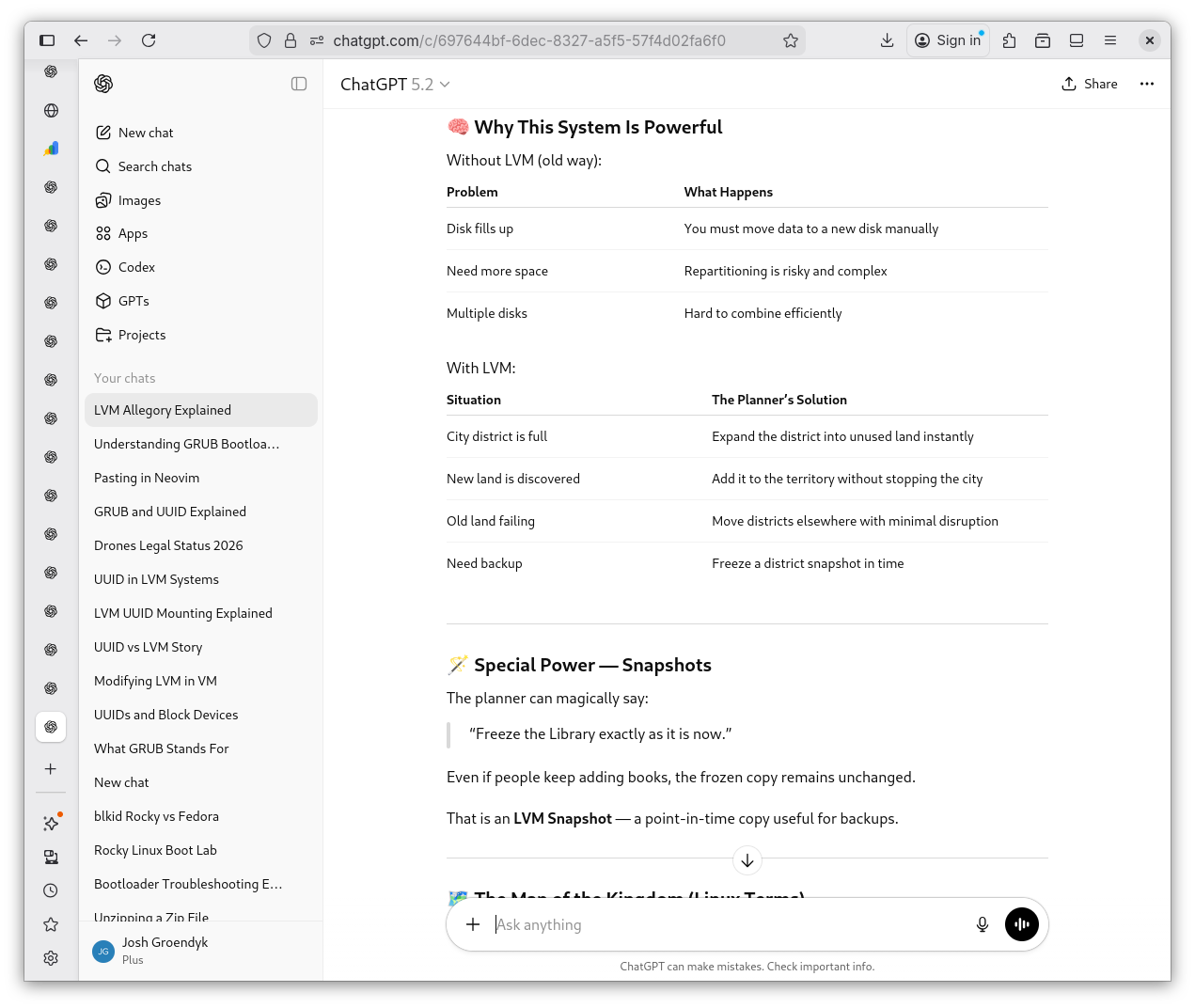Click the microphone dictation icon

pyautogui.click(x=982, y=924)
